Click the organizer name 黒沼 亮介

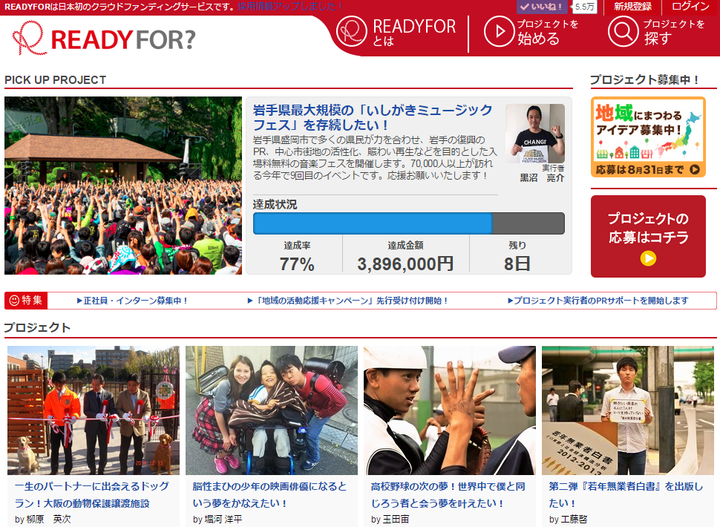[x=541, y=178]
